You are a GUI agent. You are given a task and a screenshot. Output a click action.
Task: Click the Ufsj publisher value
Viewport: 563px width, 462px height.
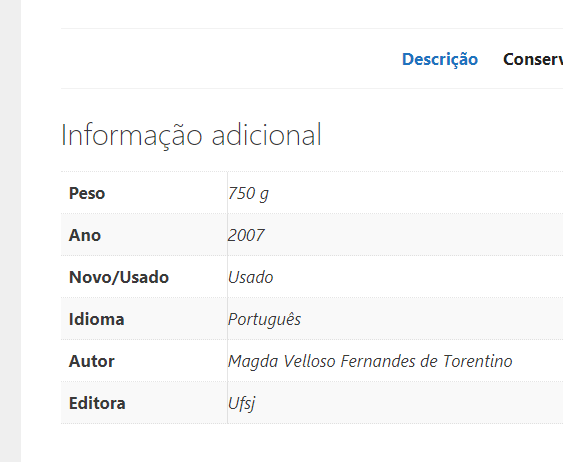click(x=242, y=403)
